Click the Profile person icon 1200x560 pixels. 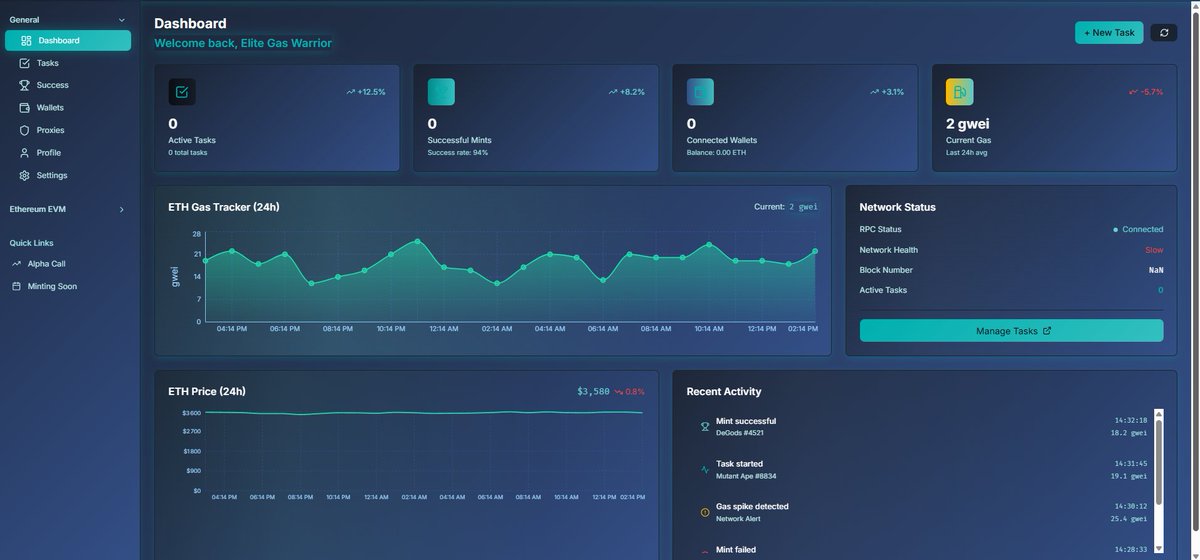pyautogui.click(x=26, y=153)
